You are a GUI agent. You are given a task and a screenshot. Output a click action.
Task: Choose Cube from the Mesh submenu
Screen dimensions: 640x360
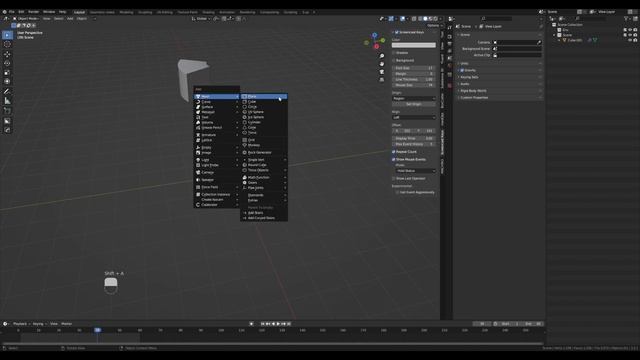264,102
